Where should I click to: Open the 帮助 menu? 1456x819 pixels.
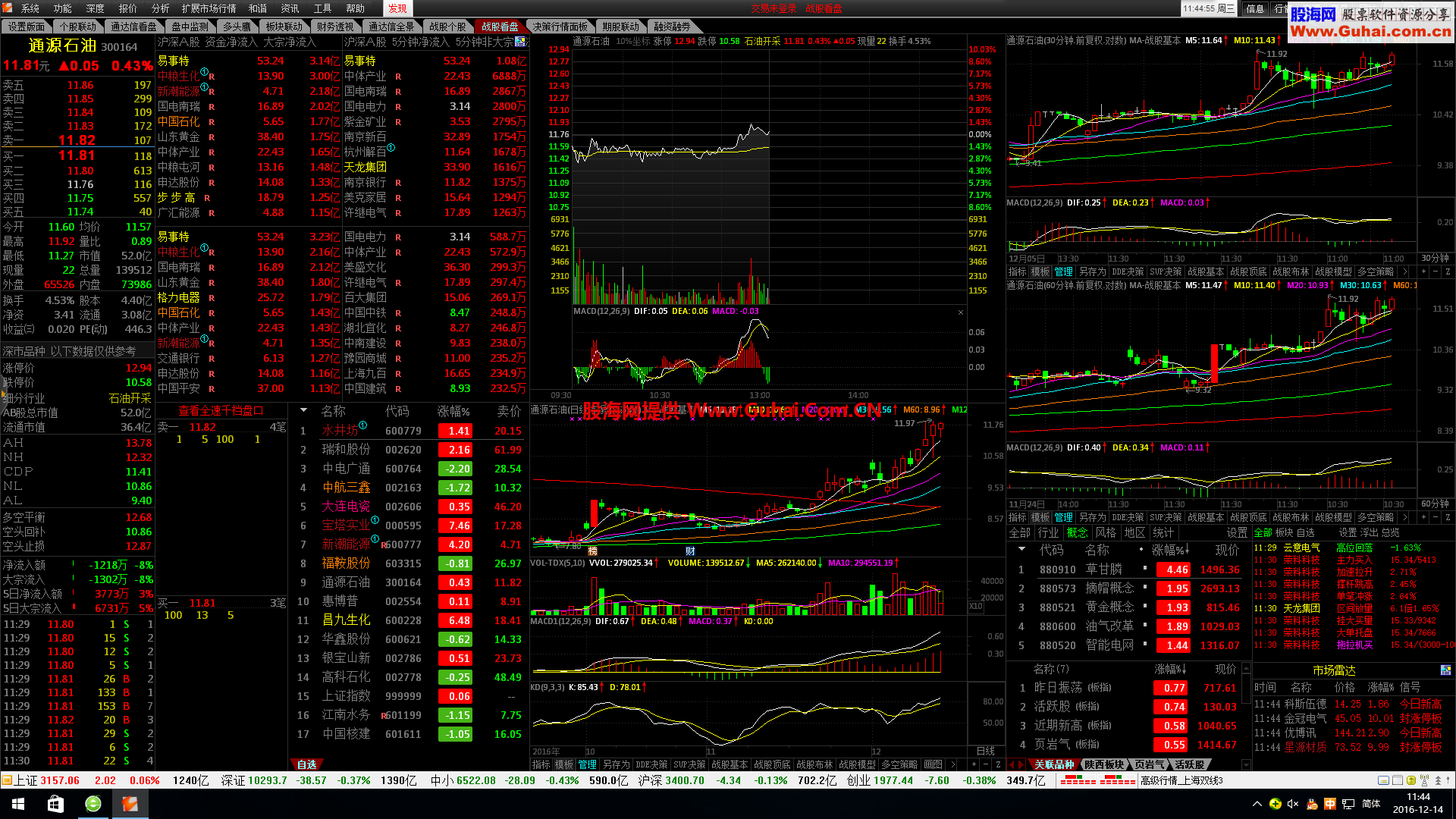[355, 8]
